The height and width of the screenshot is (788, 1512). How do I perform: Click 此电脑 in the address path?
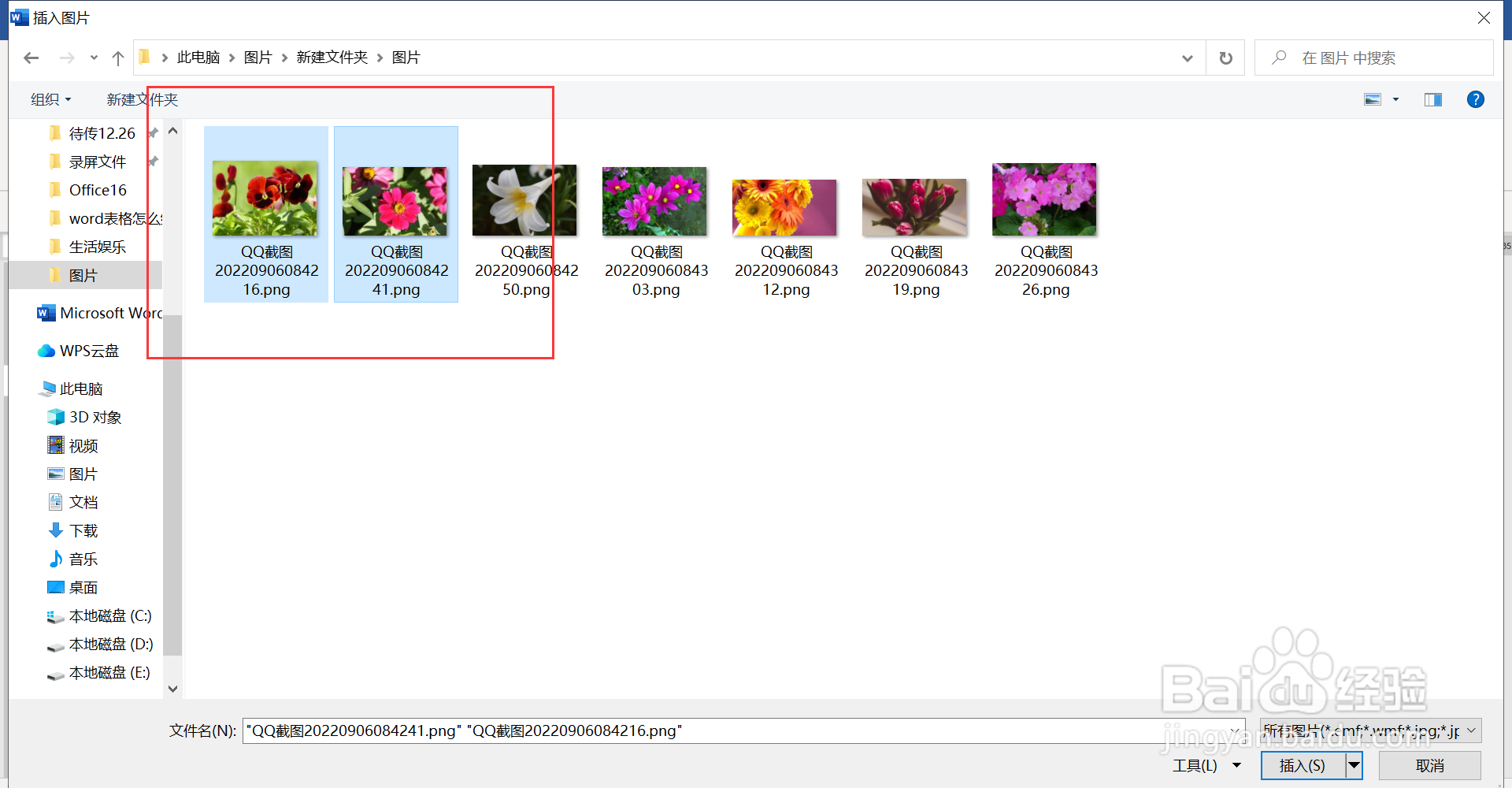pos(198,58)
